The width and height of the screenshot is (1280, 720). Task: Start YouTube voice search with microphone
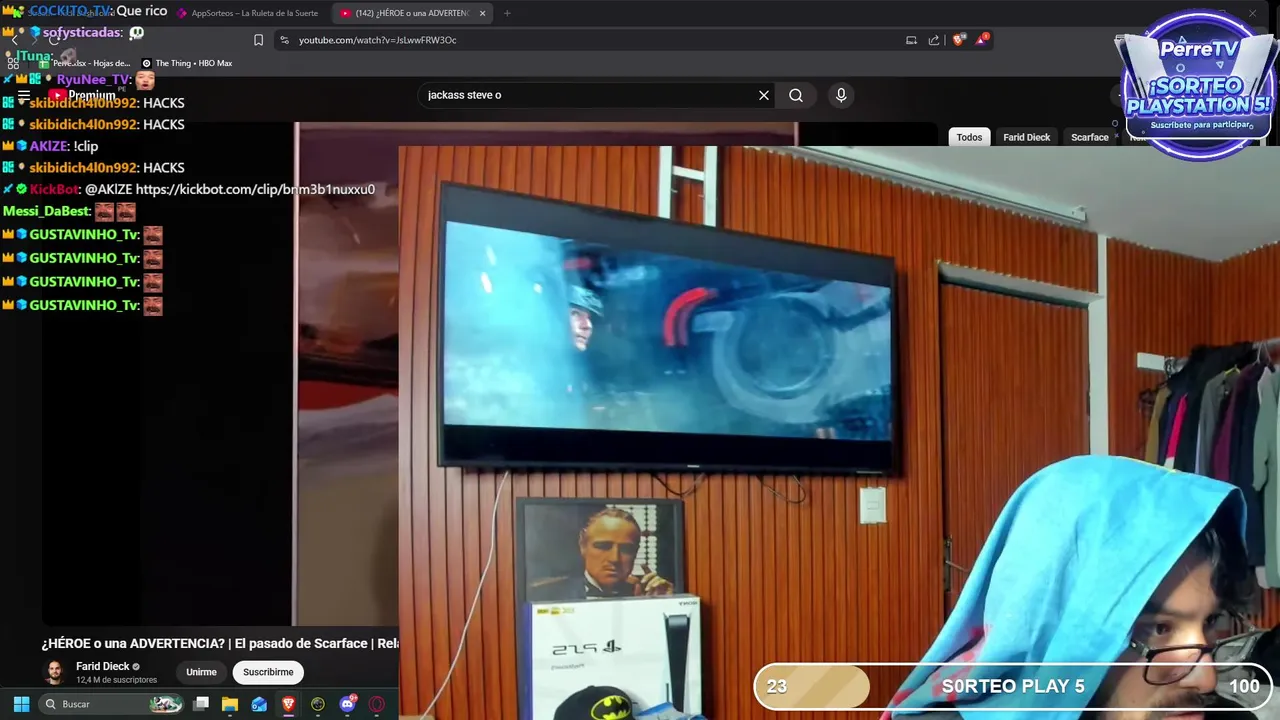[841, 95]
